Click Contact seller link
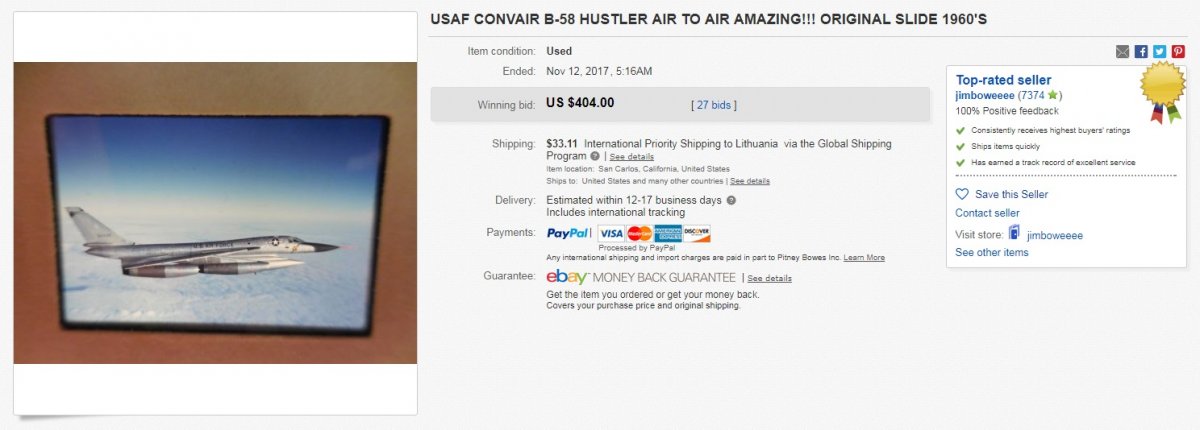The width and height of the screenshot is (1200, 430). click(x=987, y=213)
